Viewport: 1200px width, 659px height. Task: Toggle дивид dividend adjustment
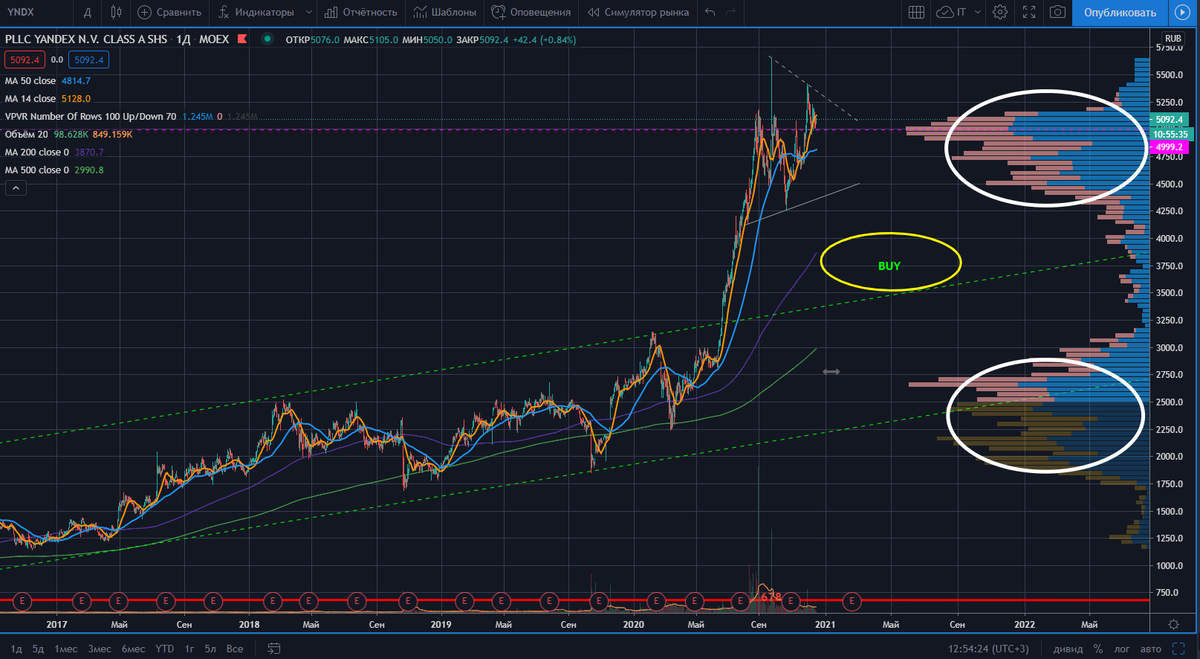1070,648
